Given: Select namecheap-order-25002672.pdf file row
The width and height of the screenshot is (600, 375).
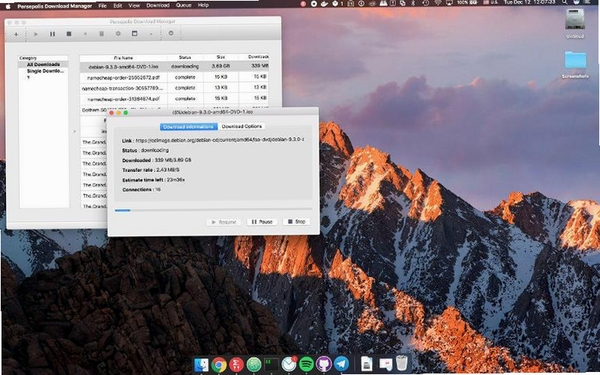Looking at the screenshot, I should 174,77.
